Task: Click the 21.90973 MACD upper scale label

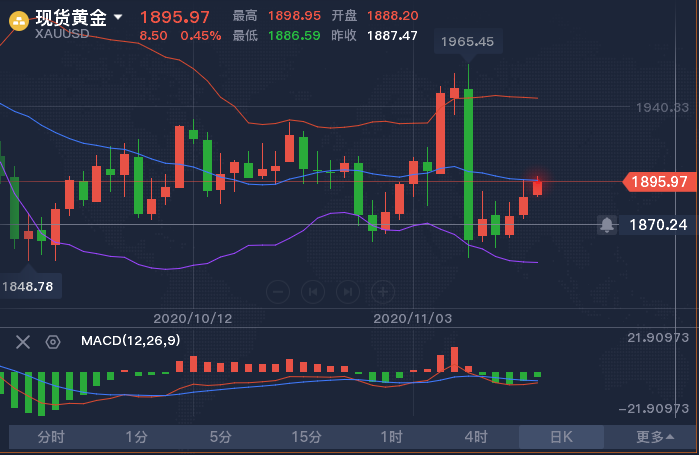Action: tap(658, 338)
